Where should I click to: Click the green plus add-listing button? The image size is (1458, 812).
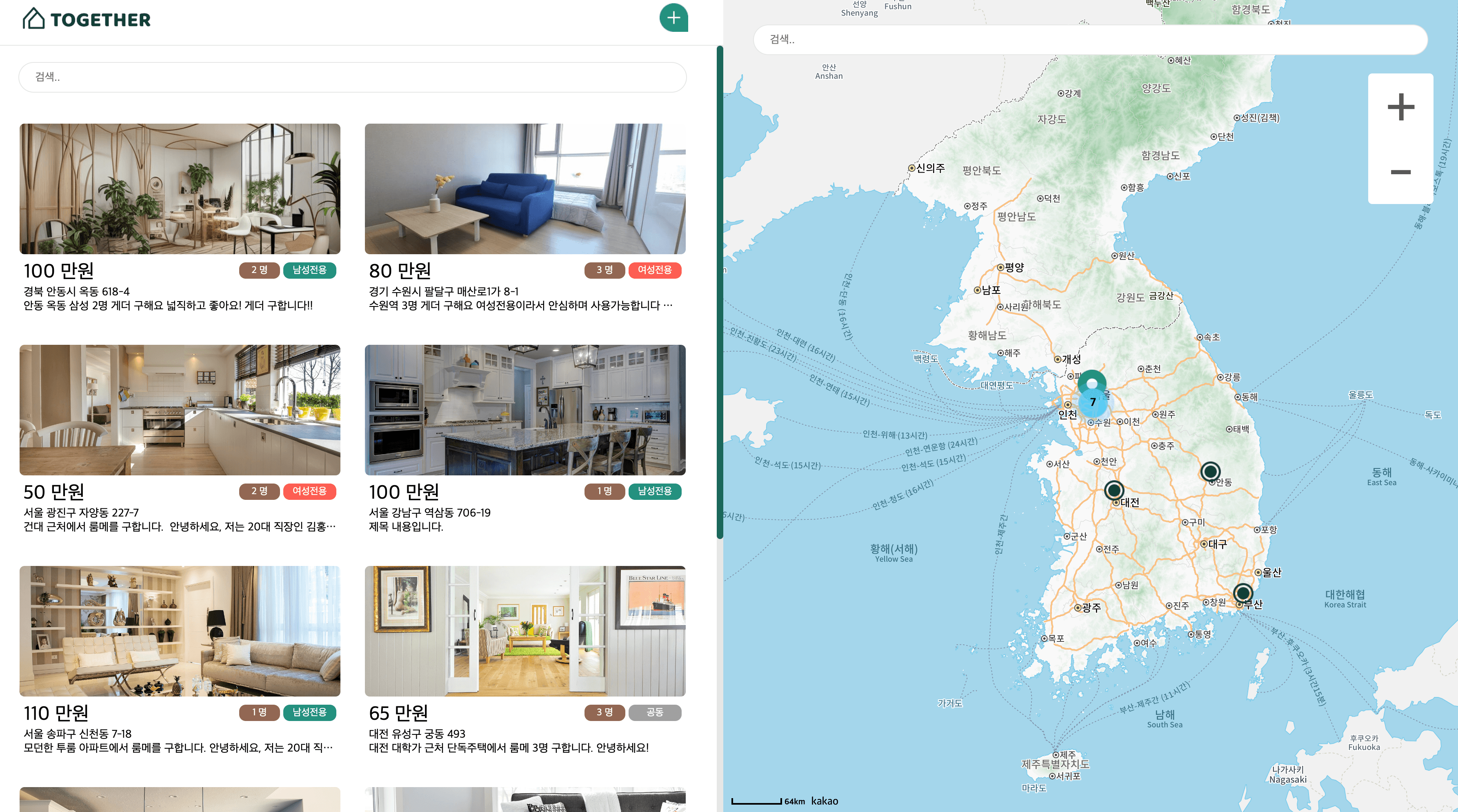pos(673,18)
